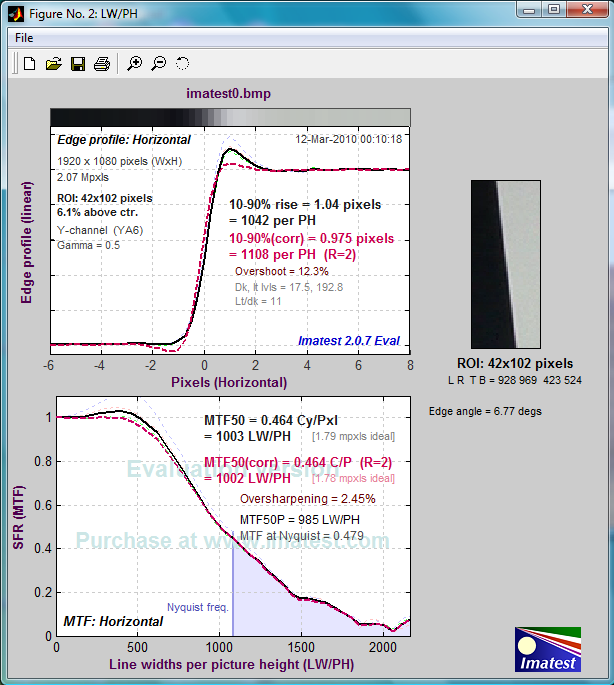
Task: Click the 'MTF: Horizontal' label in lower plot
Action: click(x=113, y=621)
